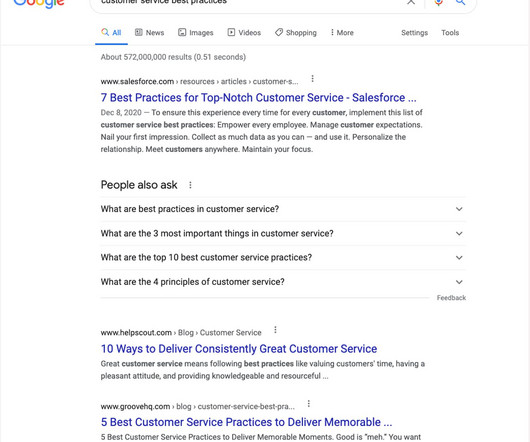Screen dimensions: 530x442
Task: Click the Google logo
Action: [39, 3]
